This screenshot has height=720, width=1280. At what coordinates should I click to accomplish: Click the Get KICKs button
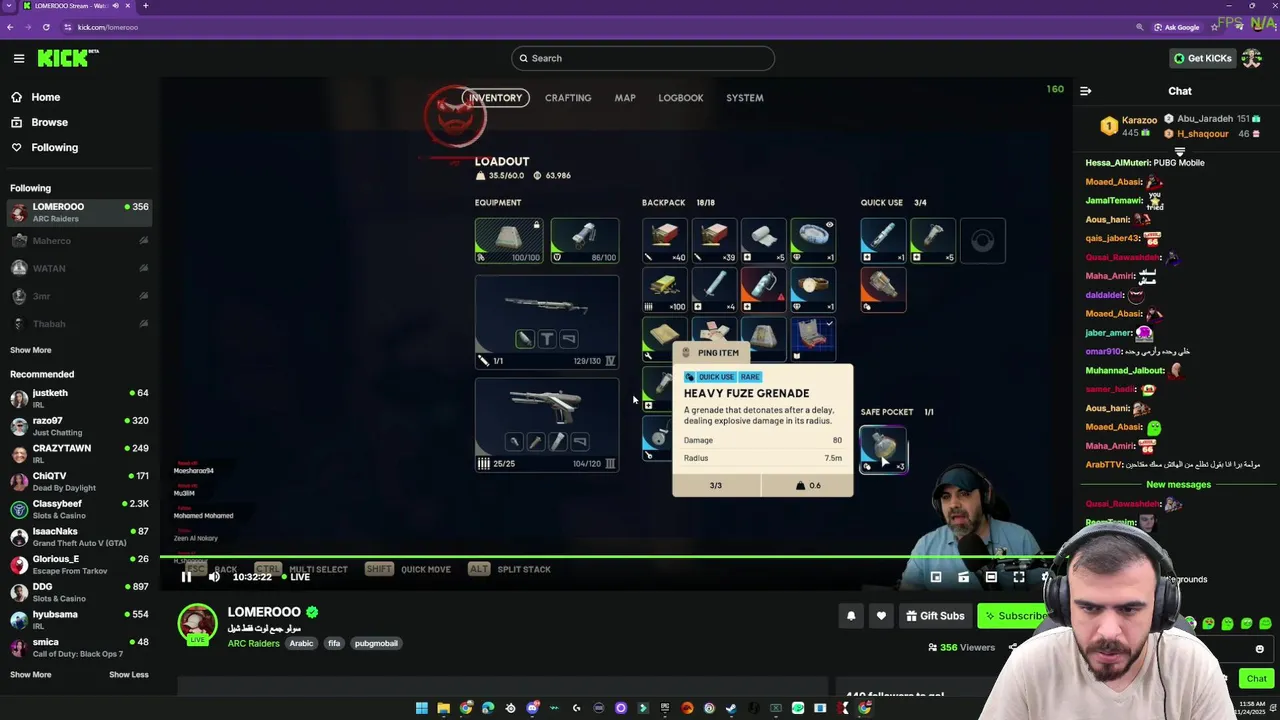click(x=1203, y=58)
